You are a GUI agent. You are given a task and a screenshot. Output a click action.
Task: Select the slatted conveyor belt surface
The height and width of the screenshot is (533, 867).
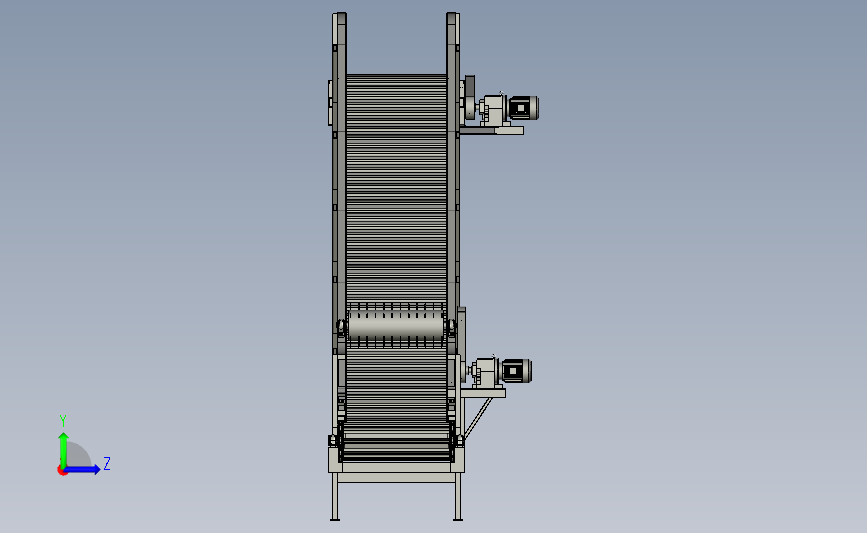pyautogui.click(x=396, y=188)
